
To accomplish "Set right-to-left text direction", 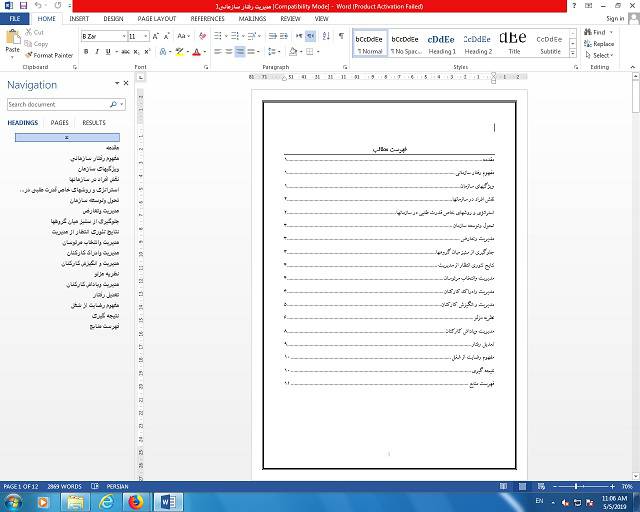I will [x=310, y=36].
